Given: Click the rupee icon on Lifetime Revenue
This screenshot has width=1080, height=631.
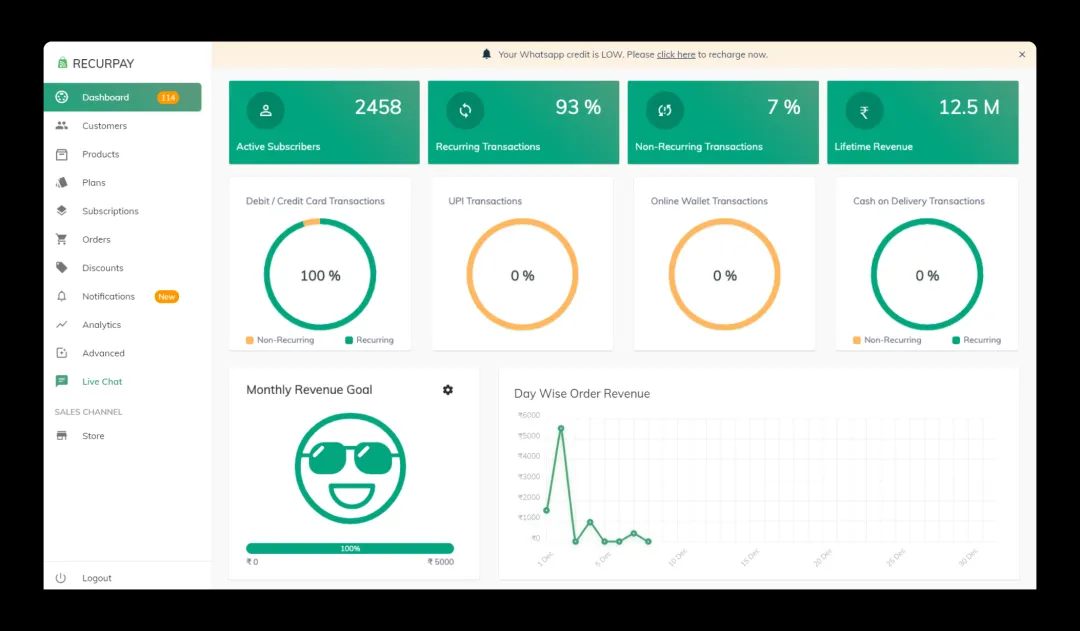Looking at the screenshot, I should coord(864,110).
